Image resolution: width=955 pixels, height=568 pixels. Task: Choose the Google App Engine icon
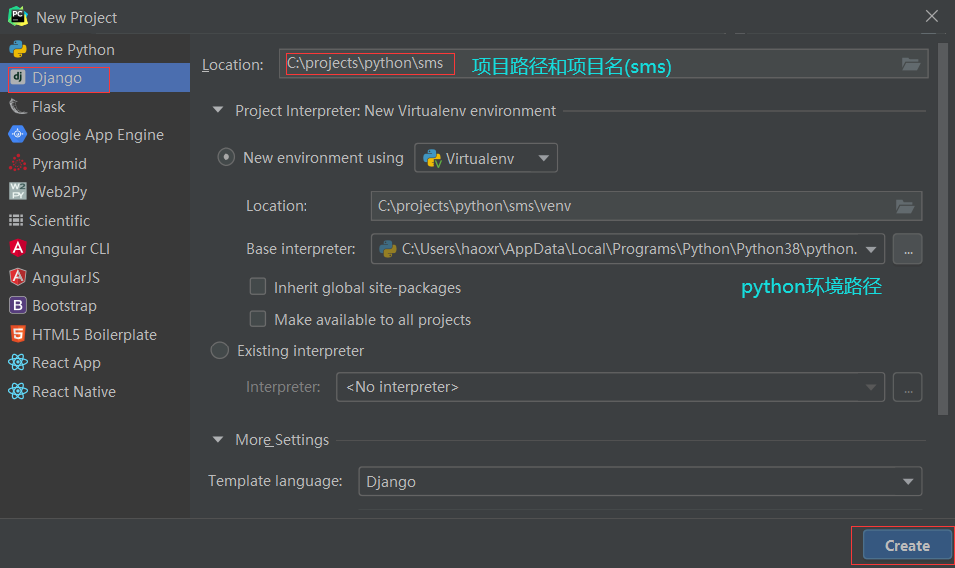pyautogui.click(x=17, y=135)
